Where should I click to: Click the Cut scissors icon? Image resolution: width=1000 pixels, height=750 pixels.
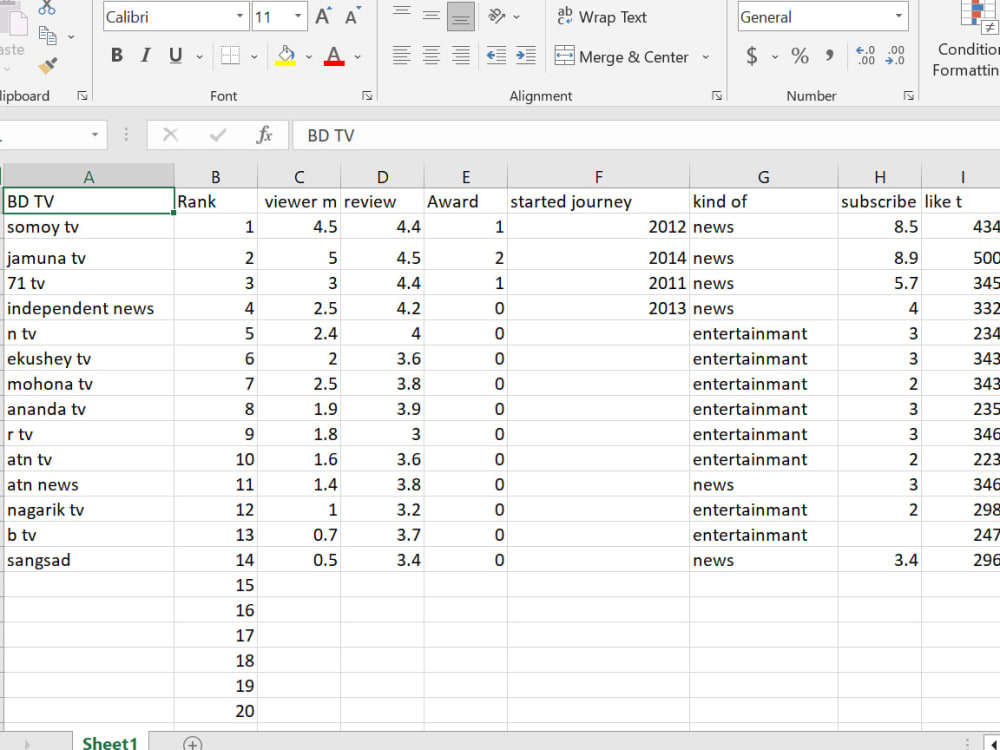point(47,8)
